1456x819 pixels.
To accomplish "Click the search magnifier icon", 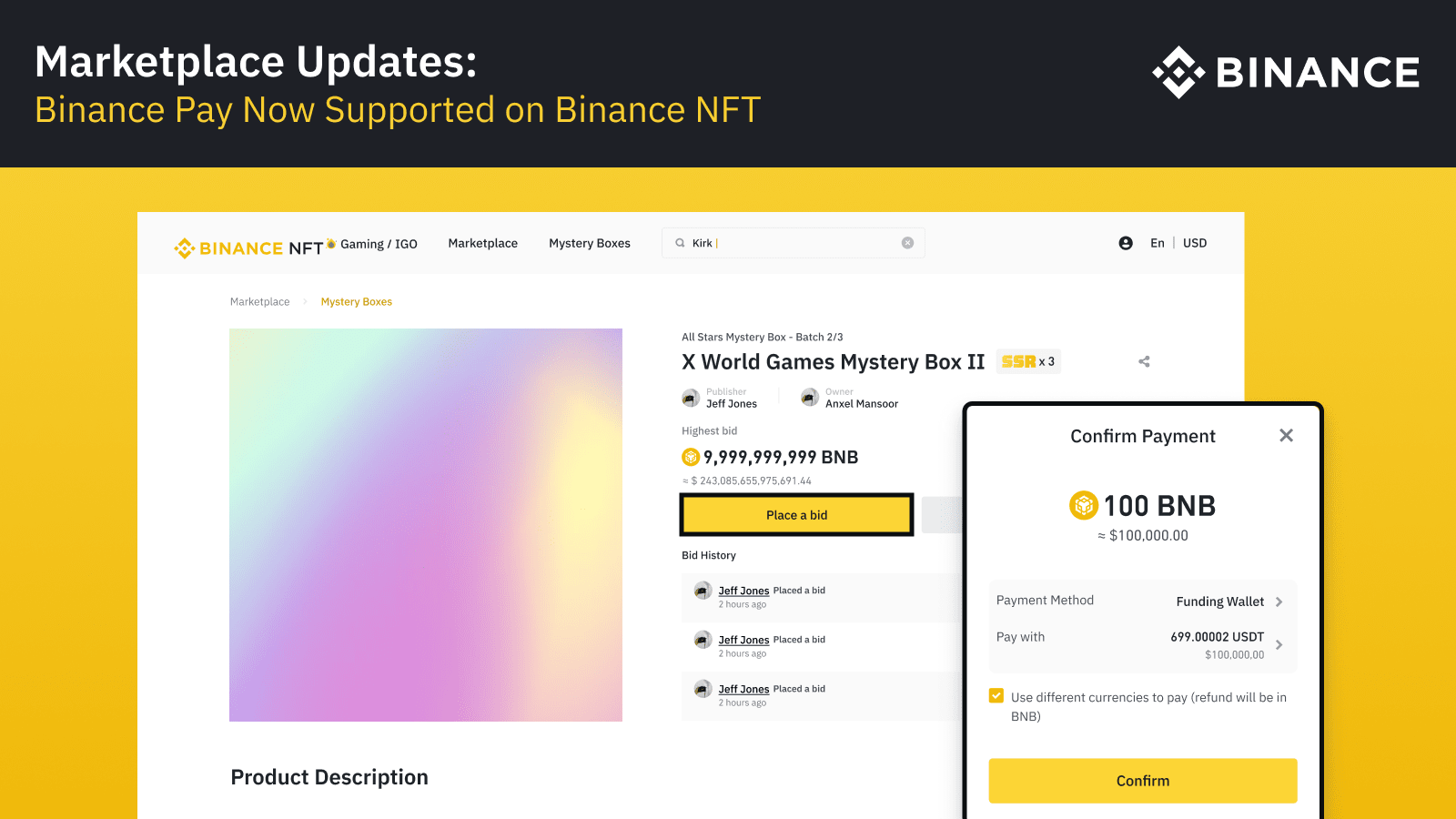I will (680, 243).
